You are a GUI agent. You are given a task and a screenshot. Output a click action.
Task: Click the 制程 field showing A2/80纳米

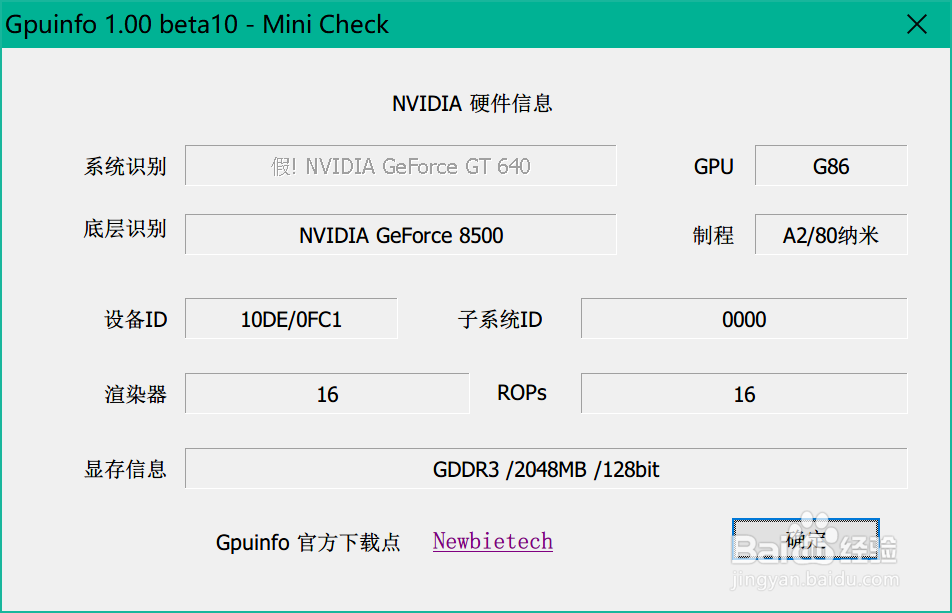click(x=831, y=234)
